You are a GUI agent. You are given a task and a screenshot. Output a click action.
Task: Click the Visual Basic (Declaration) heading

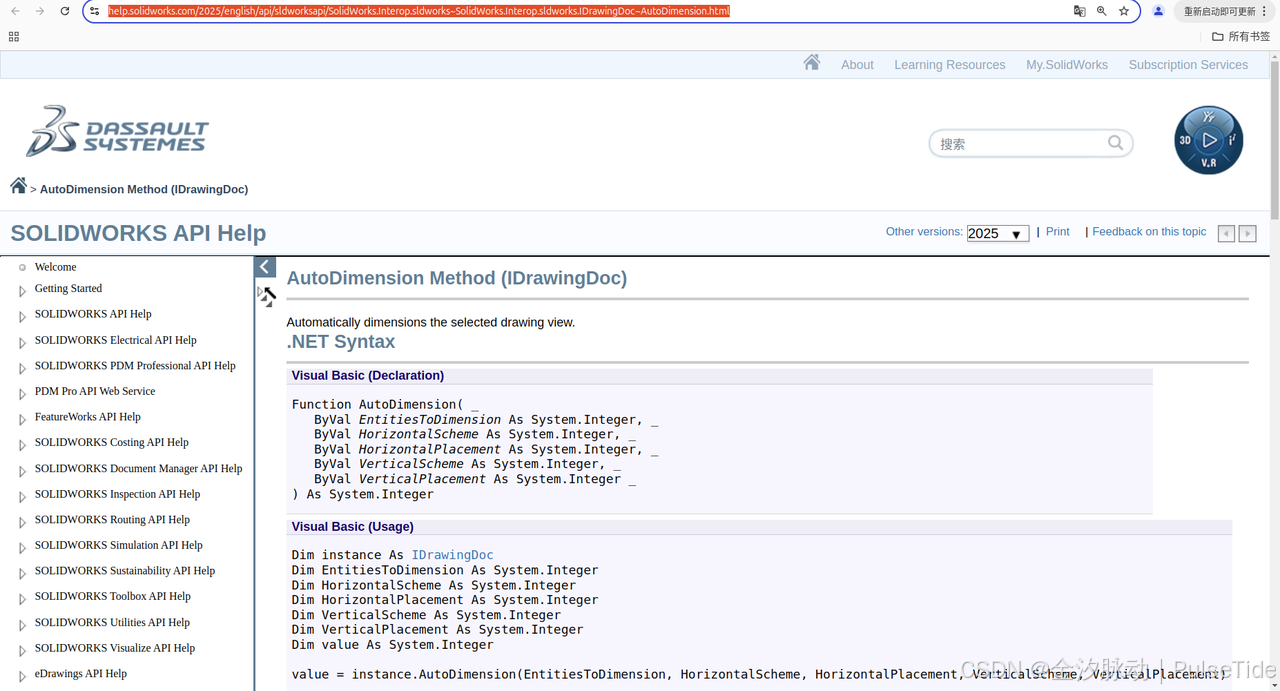pos(368,375)
